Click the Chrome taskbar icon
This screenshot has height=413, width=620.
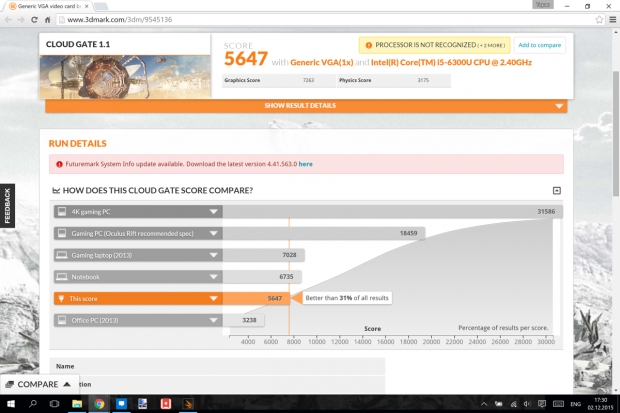click(99, 404)
